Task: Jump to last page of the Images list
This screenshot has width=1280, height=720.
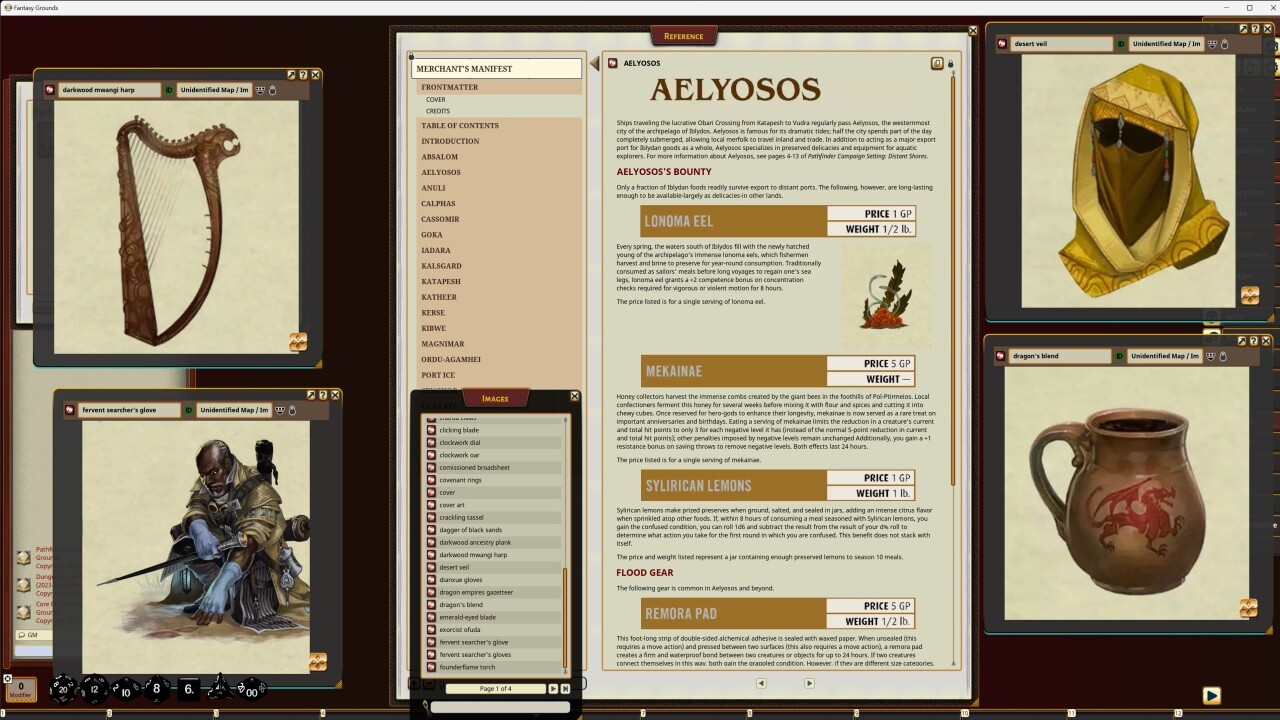Action: [566, 688]
